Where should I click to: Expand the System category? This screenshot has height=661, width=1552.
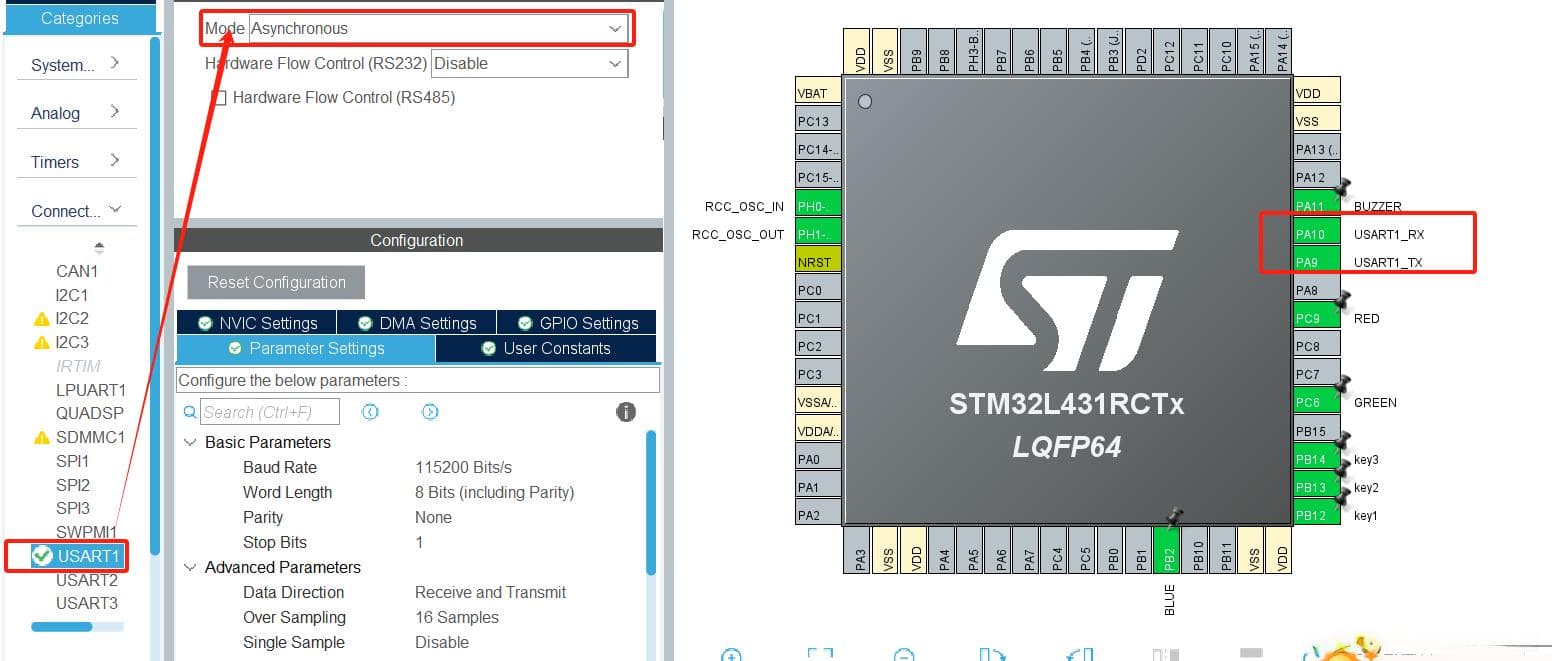click(x=76, y=65)
